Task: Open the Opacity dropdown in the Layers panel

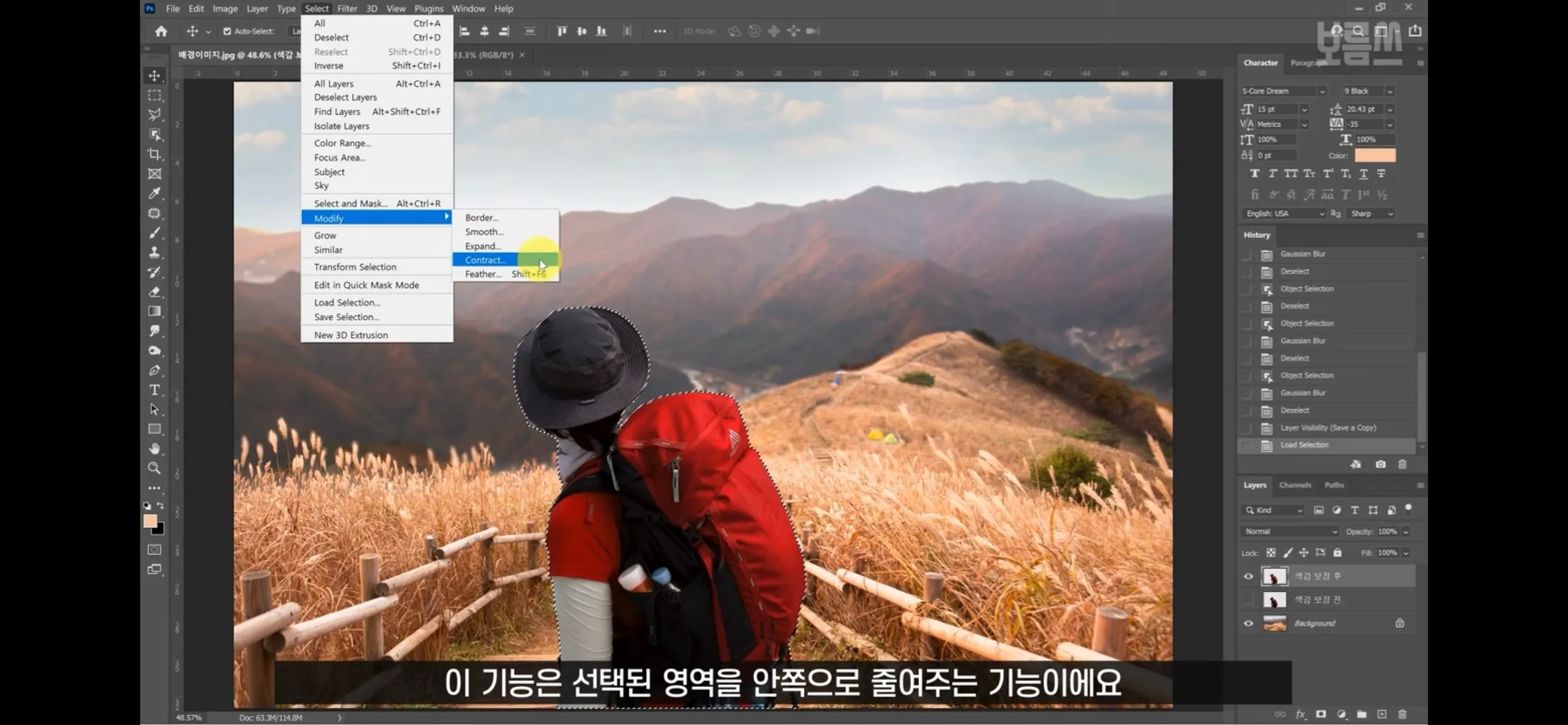Action: (1407, 531)
